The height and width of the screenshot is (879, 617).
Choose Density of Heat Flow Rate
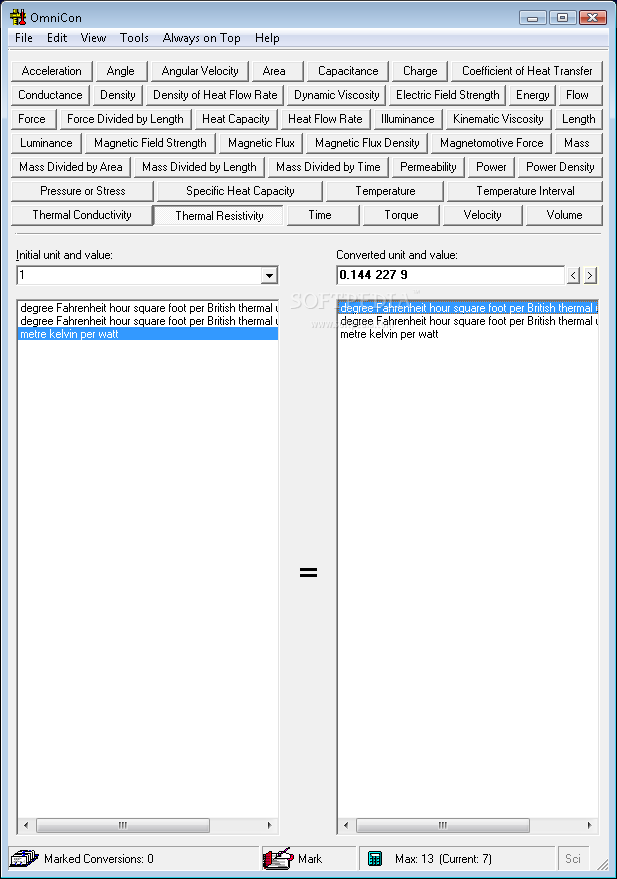[215, 95]
